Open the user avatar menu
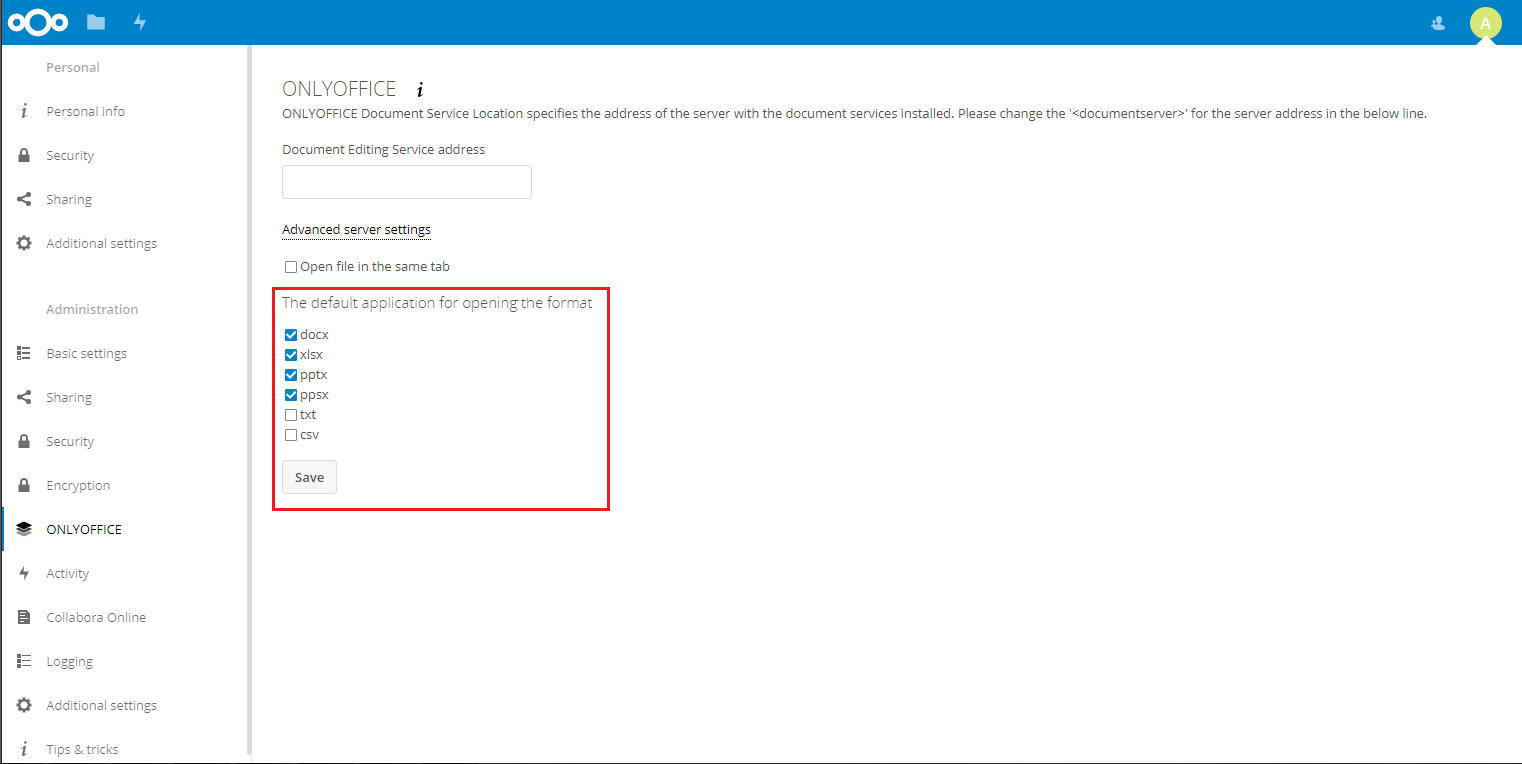This screenshot has width=1522, height=764. tap(1486, 22)
